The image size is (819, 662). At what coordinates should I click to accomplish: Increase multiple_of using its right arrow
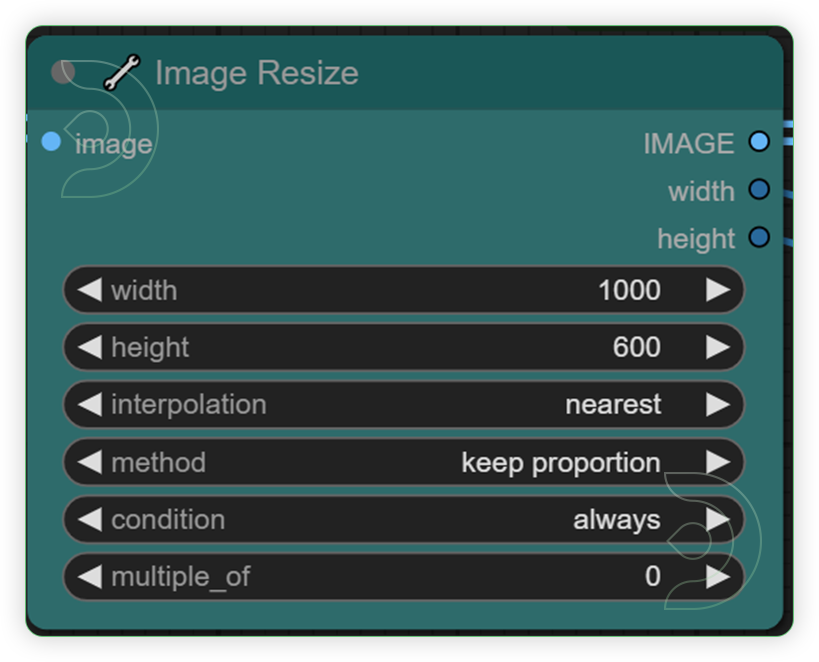tap(717, 576)
